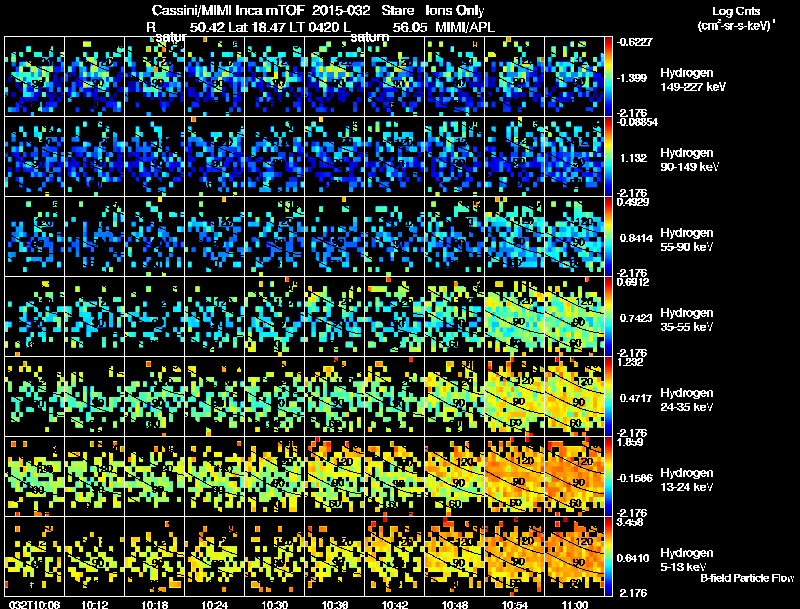Image resolution: width=800 pixels, height=609 pixels.
Task: Select the 10:54 time axis label
Action: pyautogui.click(x=515, y=605)
